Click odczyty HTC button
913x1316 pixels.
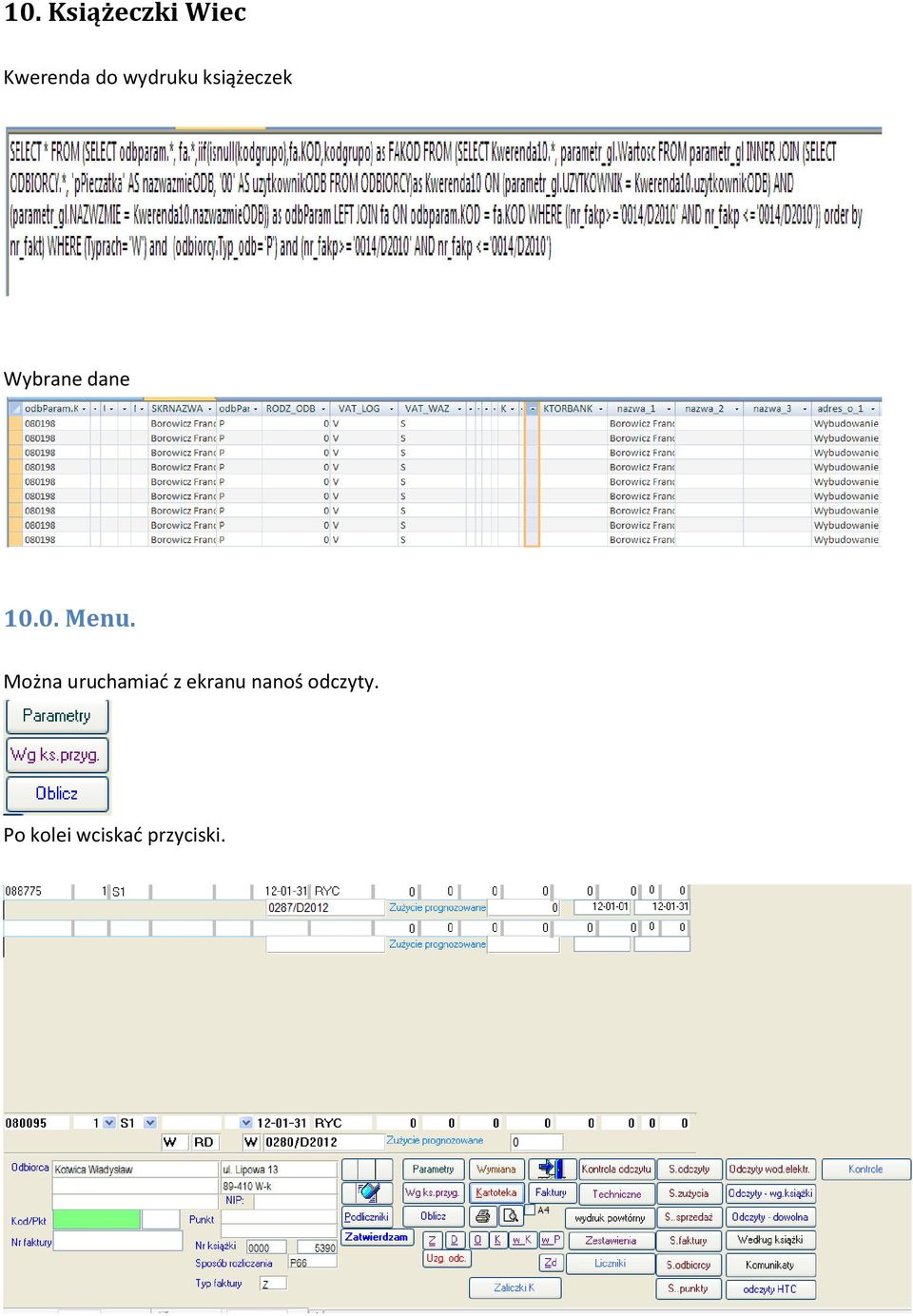point(769,1289)
